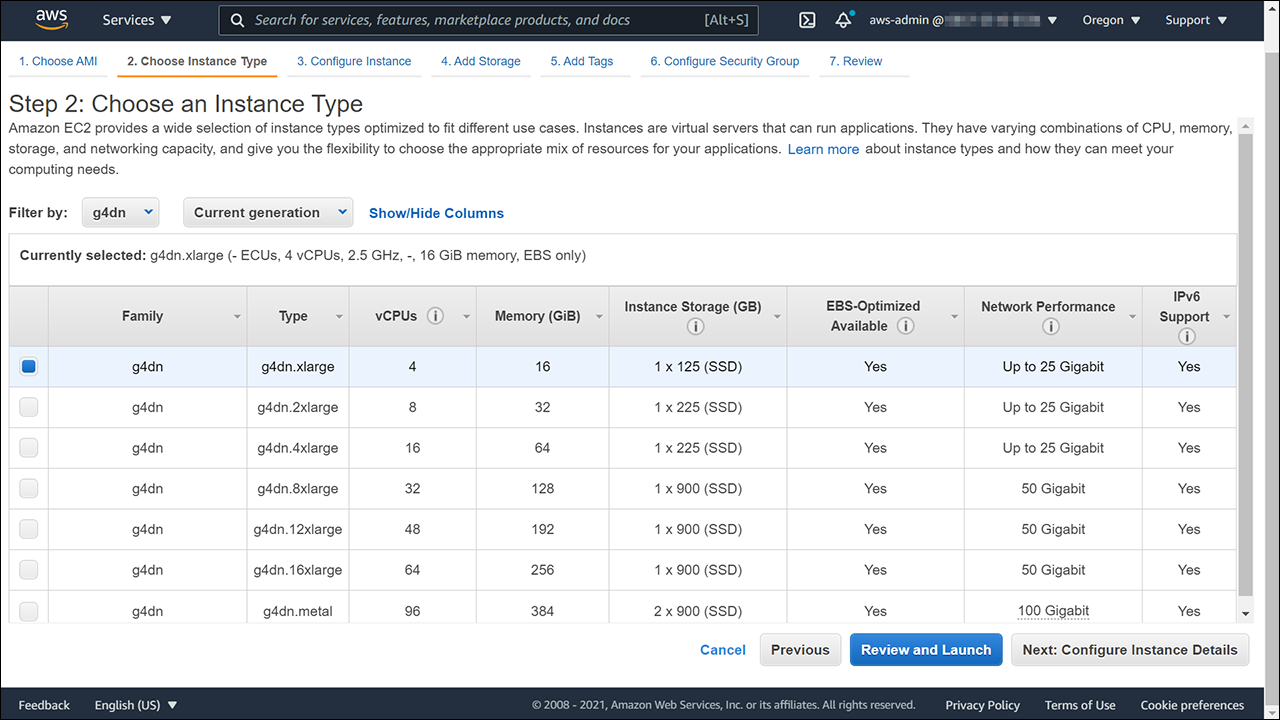Show info for Network Performance column
This screenshot has width=1280, height=720.
[x=1050, y=327]
